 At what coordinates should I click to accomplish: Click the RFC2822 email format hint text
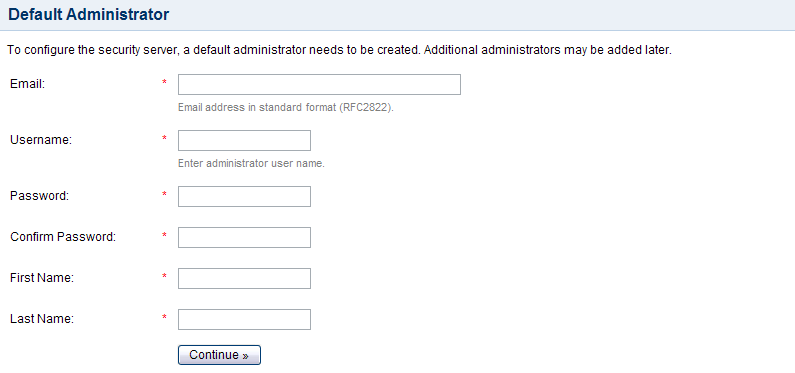(286, 108)
